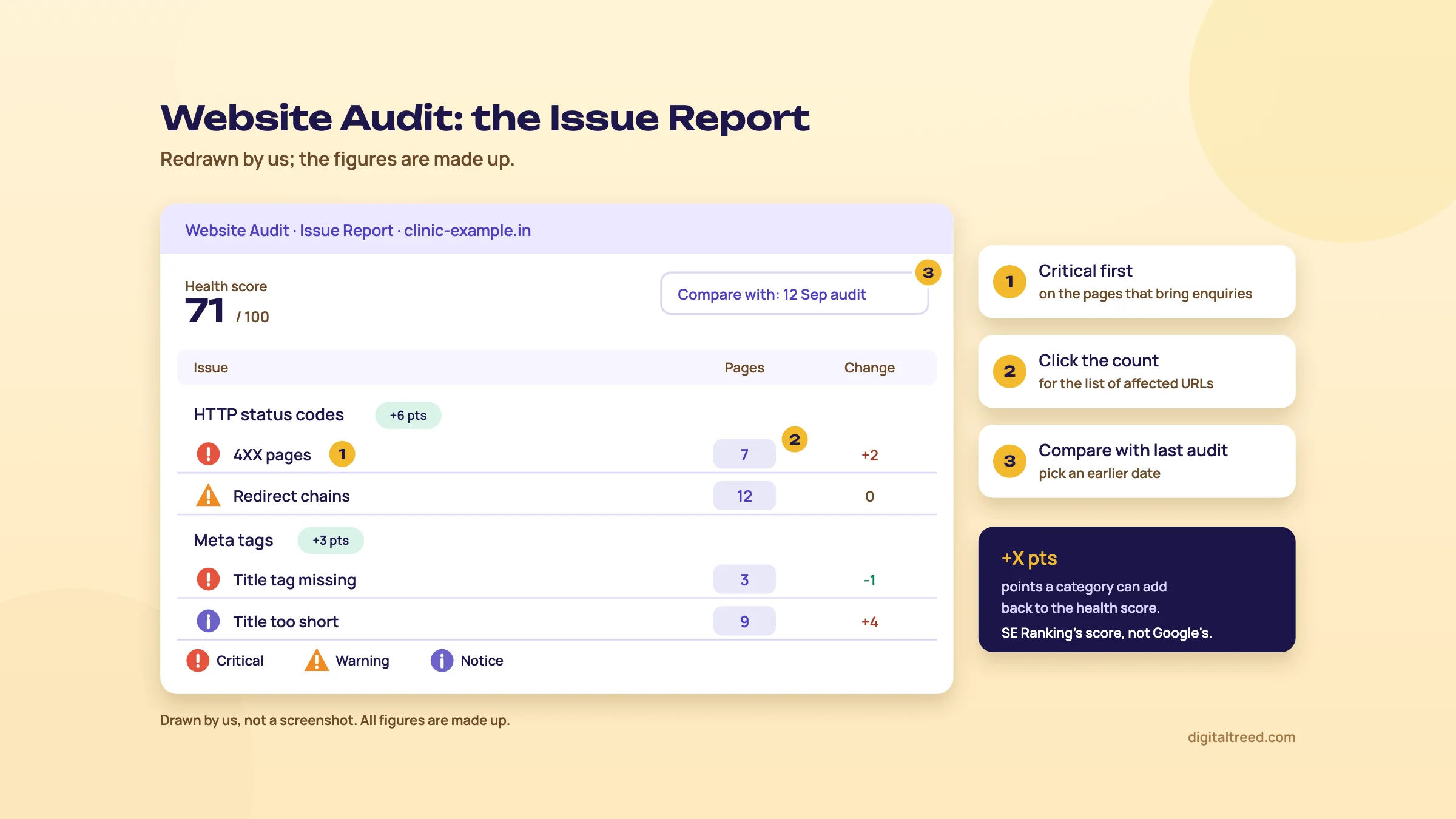
Task: Click the 4XX pages issue name
Action: tap(272, 455)
